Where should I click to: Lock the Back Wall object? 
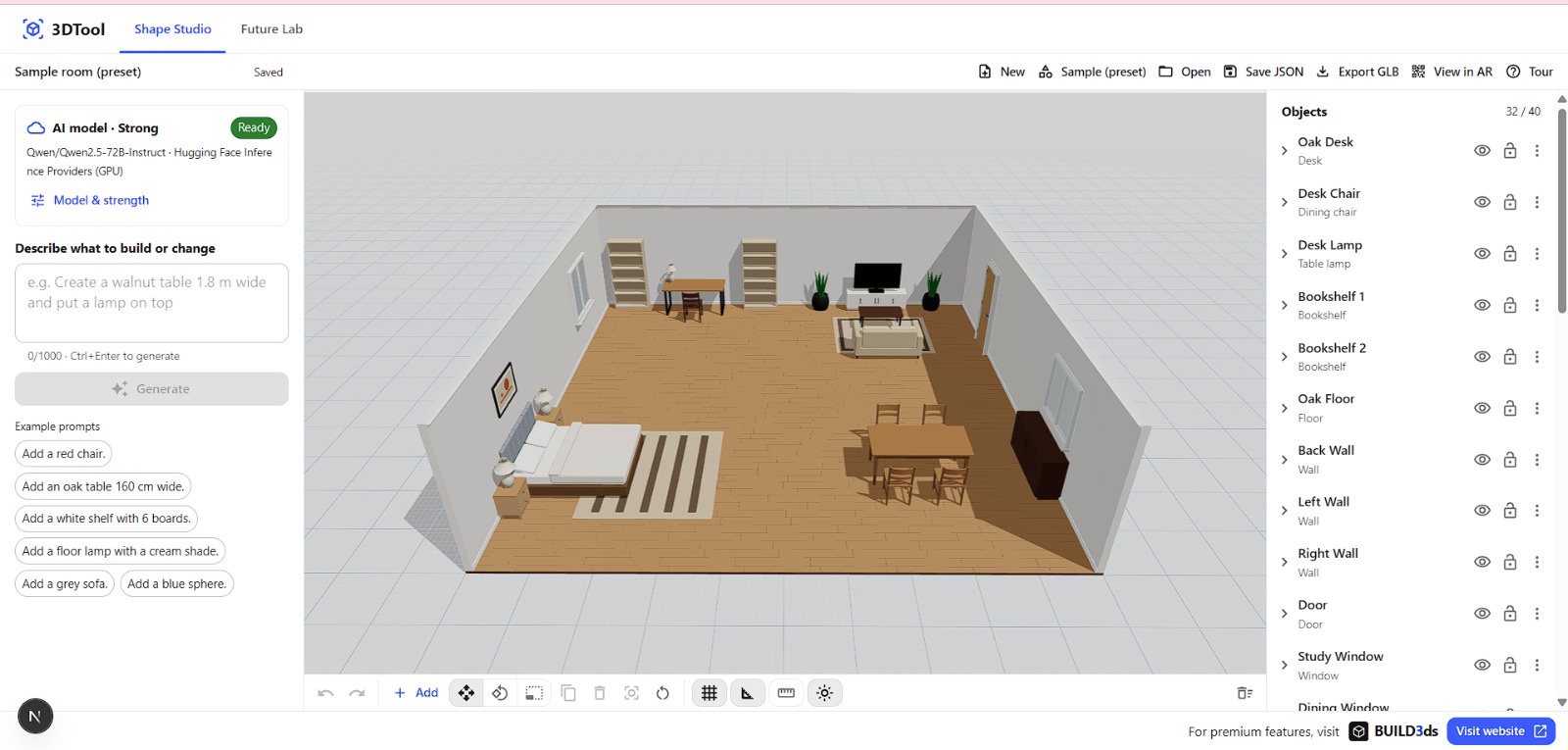[1510, 460]
